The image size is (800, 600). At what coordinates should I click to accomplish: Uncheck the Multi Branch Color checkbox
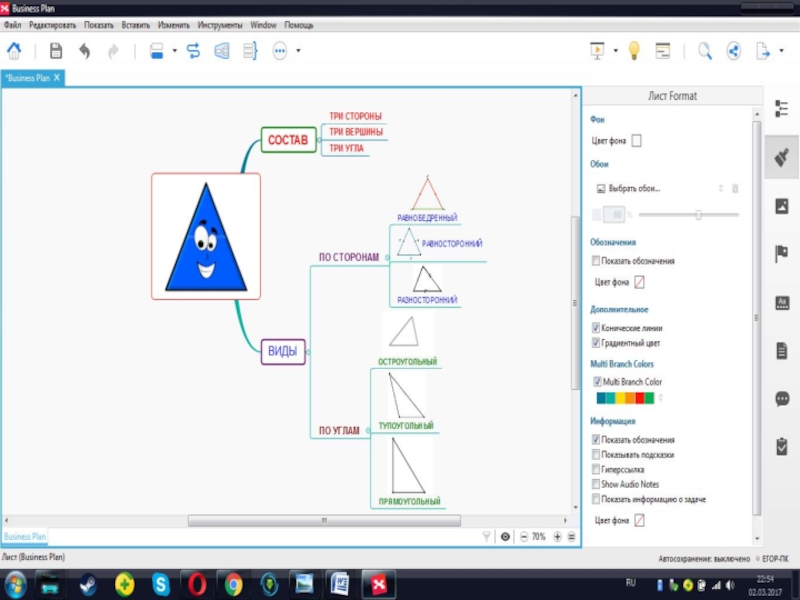pyautogui.click(x=596, y=382)
